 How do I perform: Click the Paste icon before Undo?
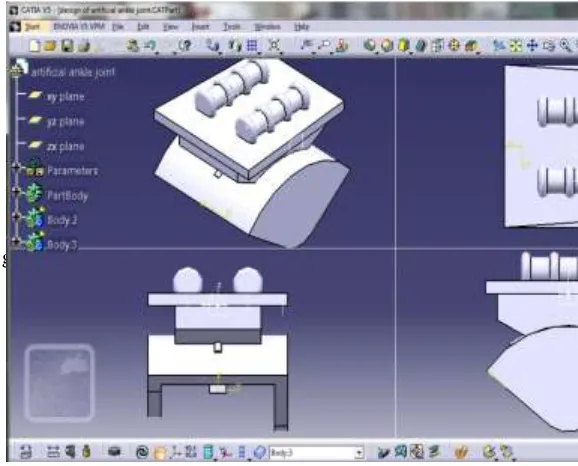click(132, 46)
